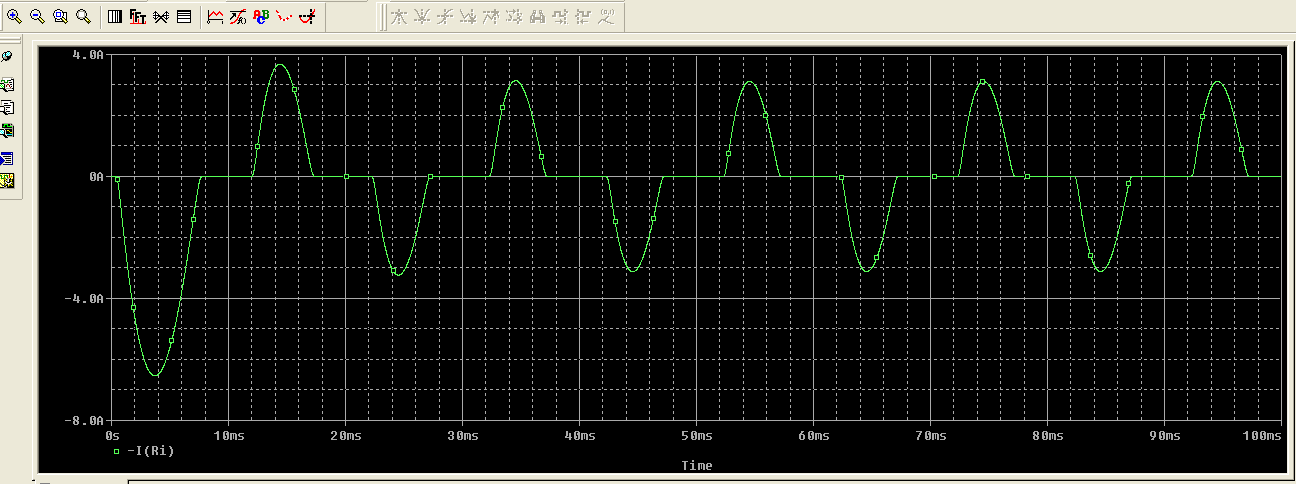Viewport: 1296px width, 484px height.
Task: Click the legend trace symbol beside -I(Ri)
Action: [x=116, y=451]
